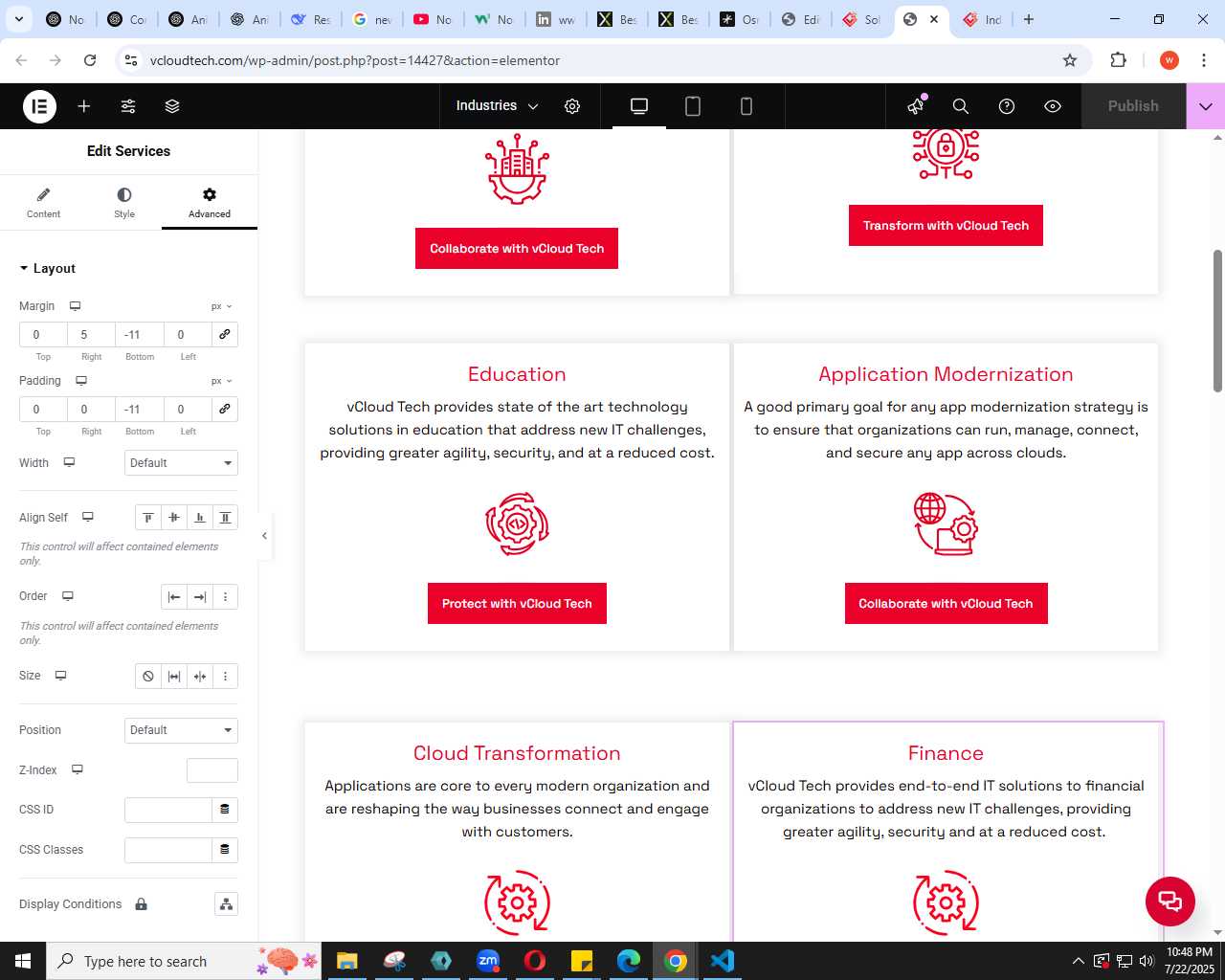Switch to the Style tab
This screenshot has width=1225, height=980.
124,203
